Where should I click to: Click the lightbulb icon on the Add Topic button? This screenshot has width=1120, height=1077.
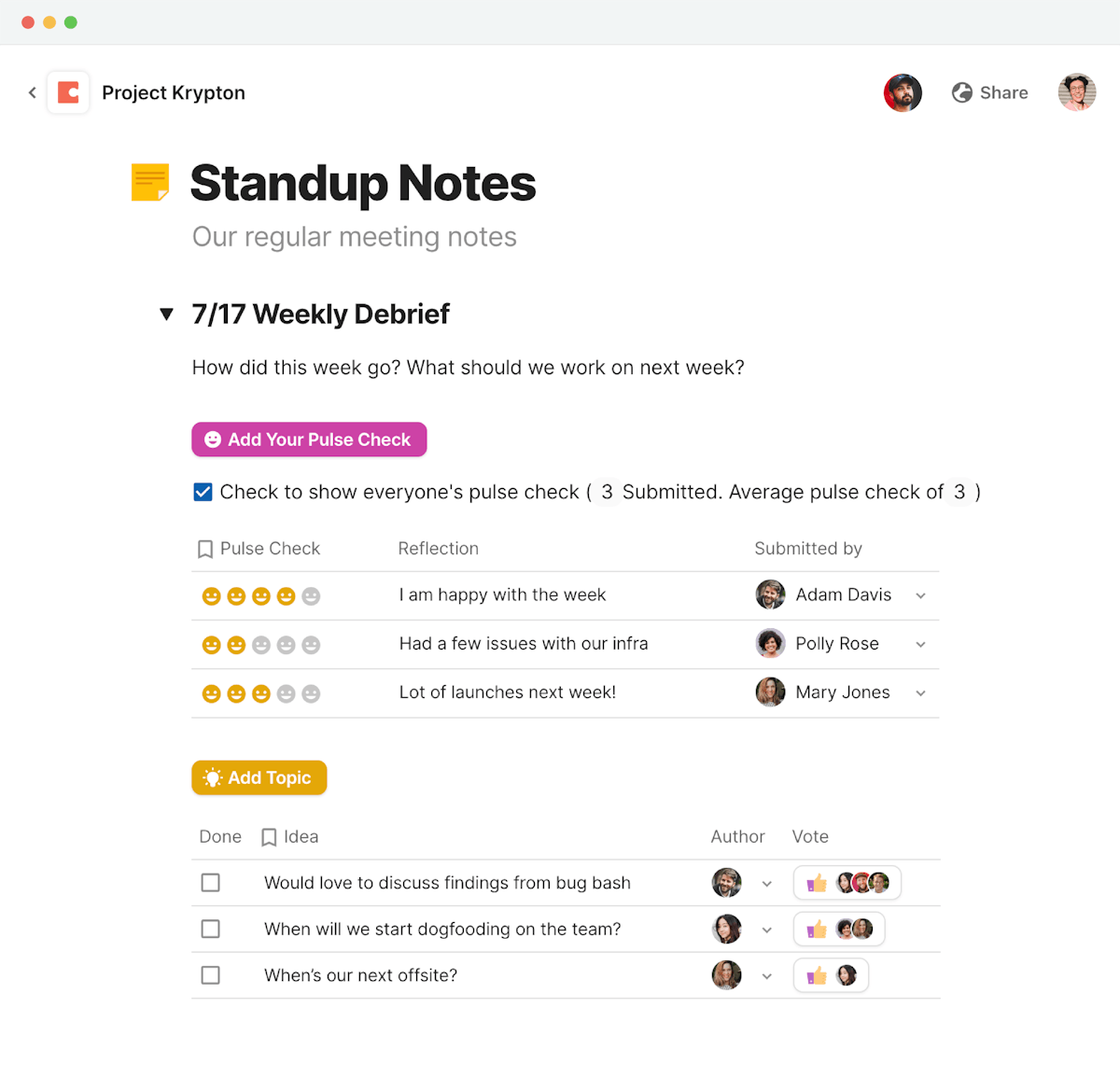(x=214, y=777)
